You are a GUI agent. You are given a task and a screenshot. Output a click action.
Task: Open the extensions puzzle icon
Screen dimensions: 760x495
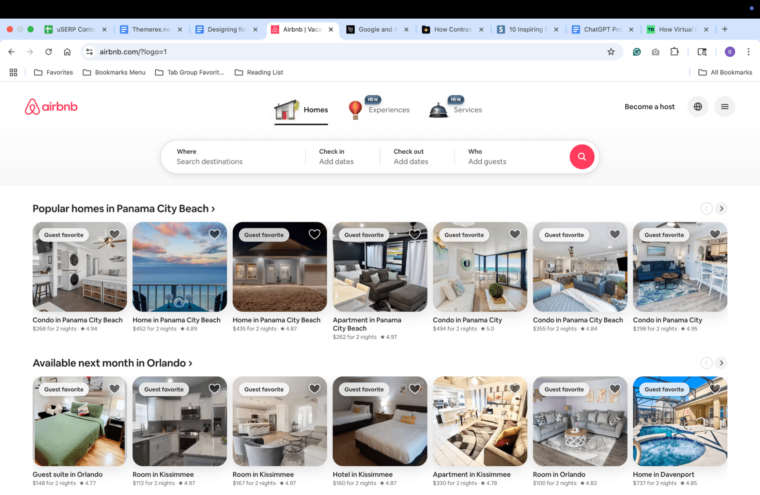coord(674,51)
